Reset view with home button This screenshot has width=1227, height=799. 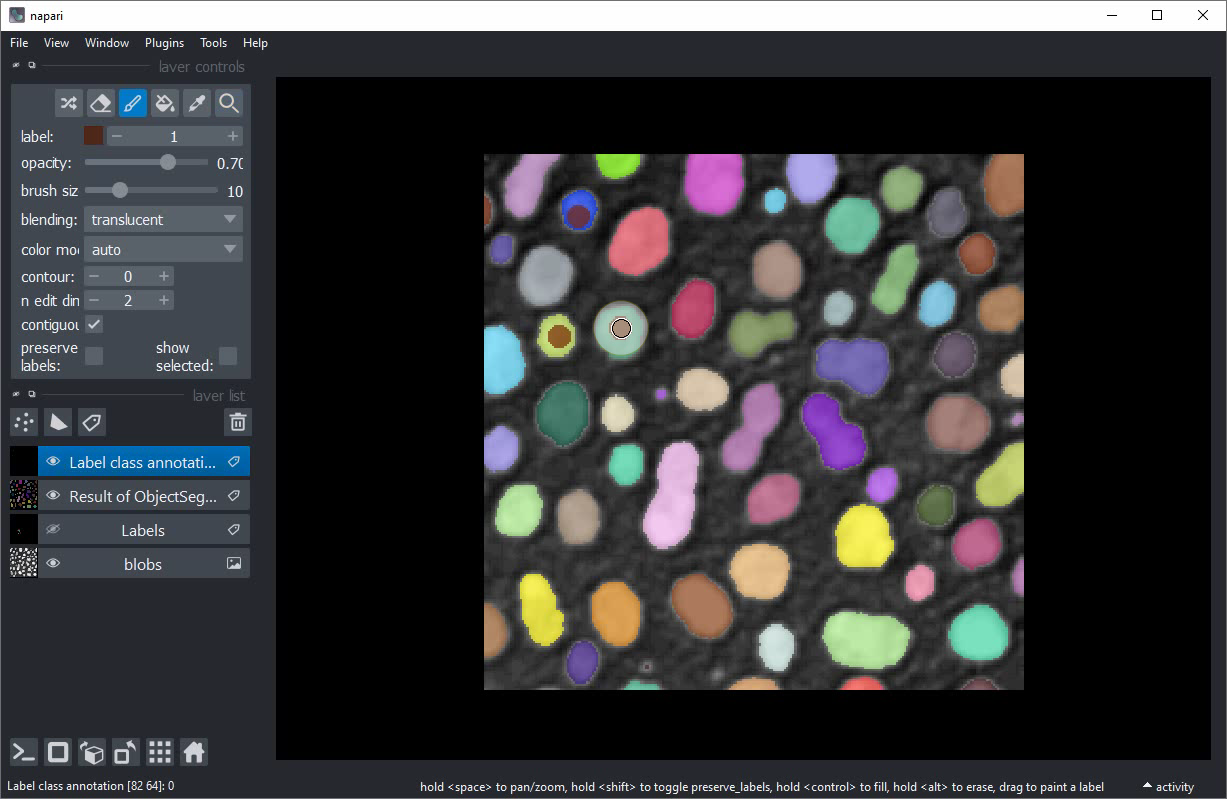pos(194,752)
